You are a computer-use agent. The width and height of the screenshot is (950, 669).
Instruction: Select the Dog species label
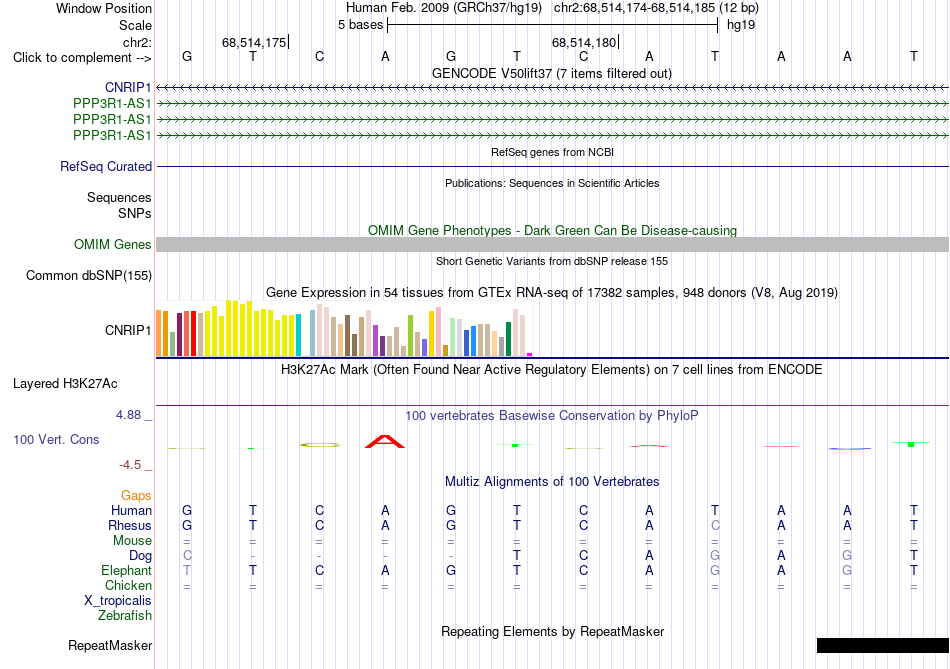[140, 556]
